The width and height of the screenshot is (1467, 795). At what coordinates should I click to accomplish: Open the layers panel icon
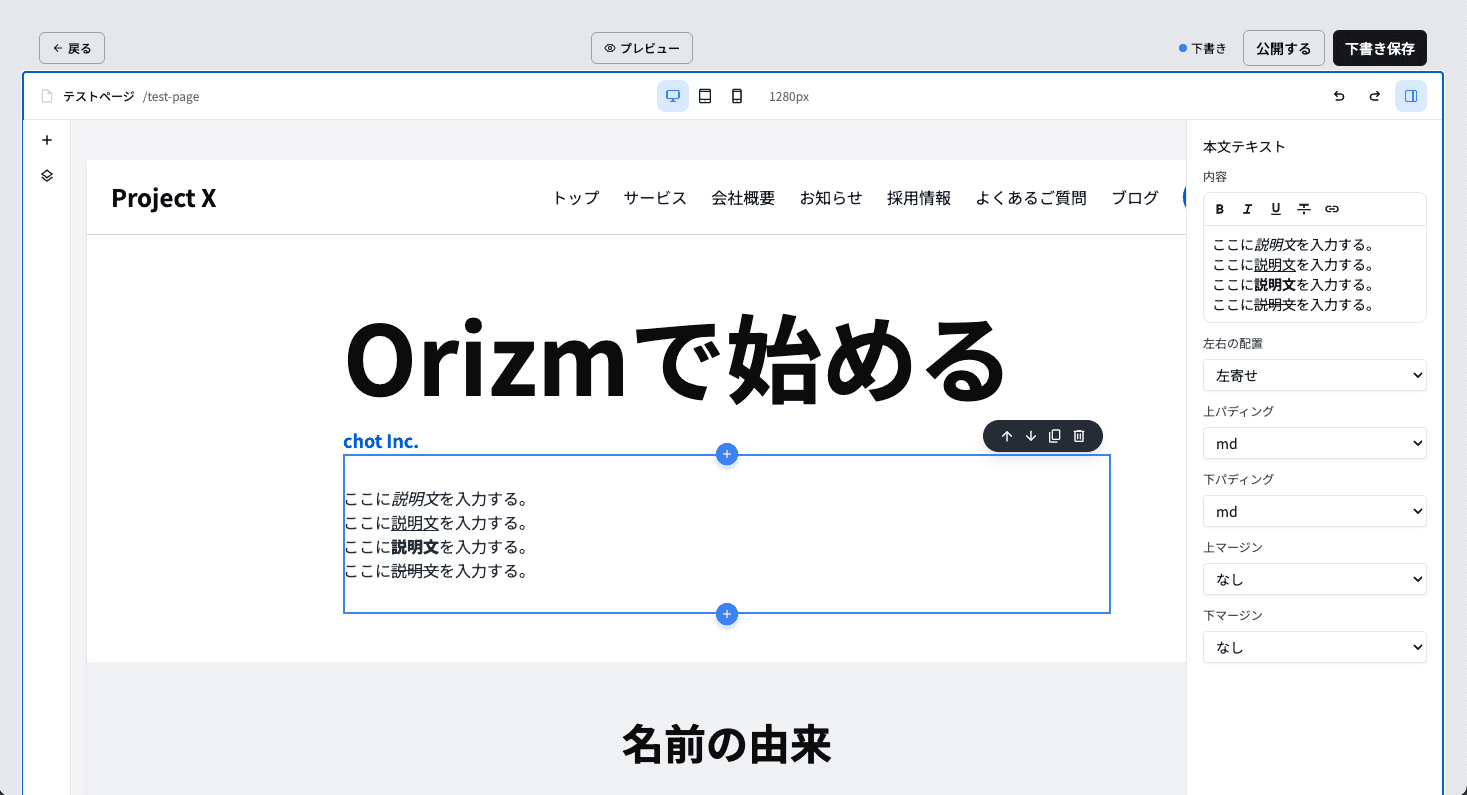pos(46,175)
